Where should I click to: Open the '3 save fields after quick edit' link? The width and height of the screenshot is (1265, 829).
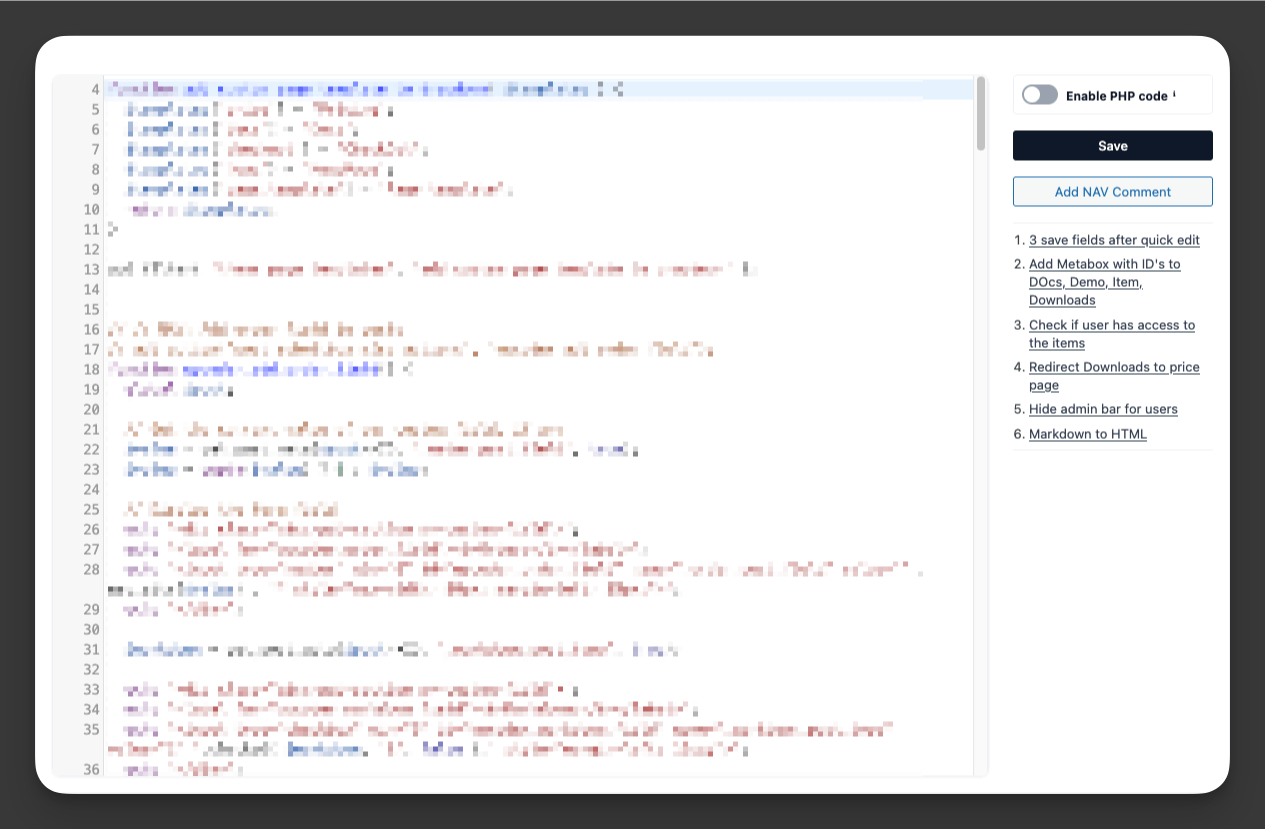tap(1114, 240)
